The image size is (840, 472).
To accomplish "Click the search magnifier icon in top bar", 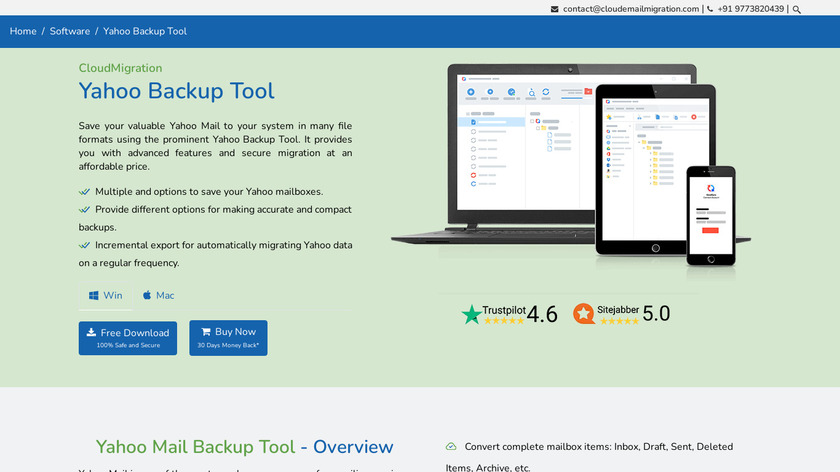I will [x=797, y=9].
